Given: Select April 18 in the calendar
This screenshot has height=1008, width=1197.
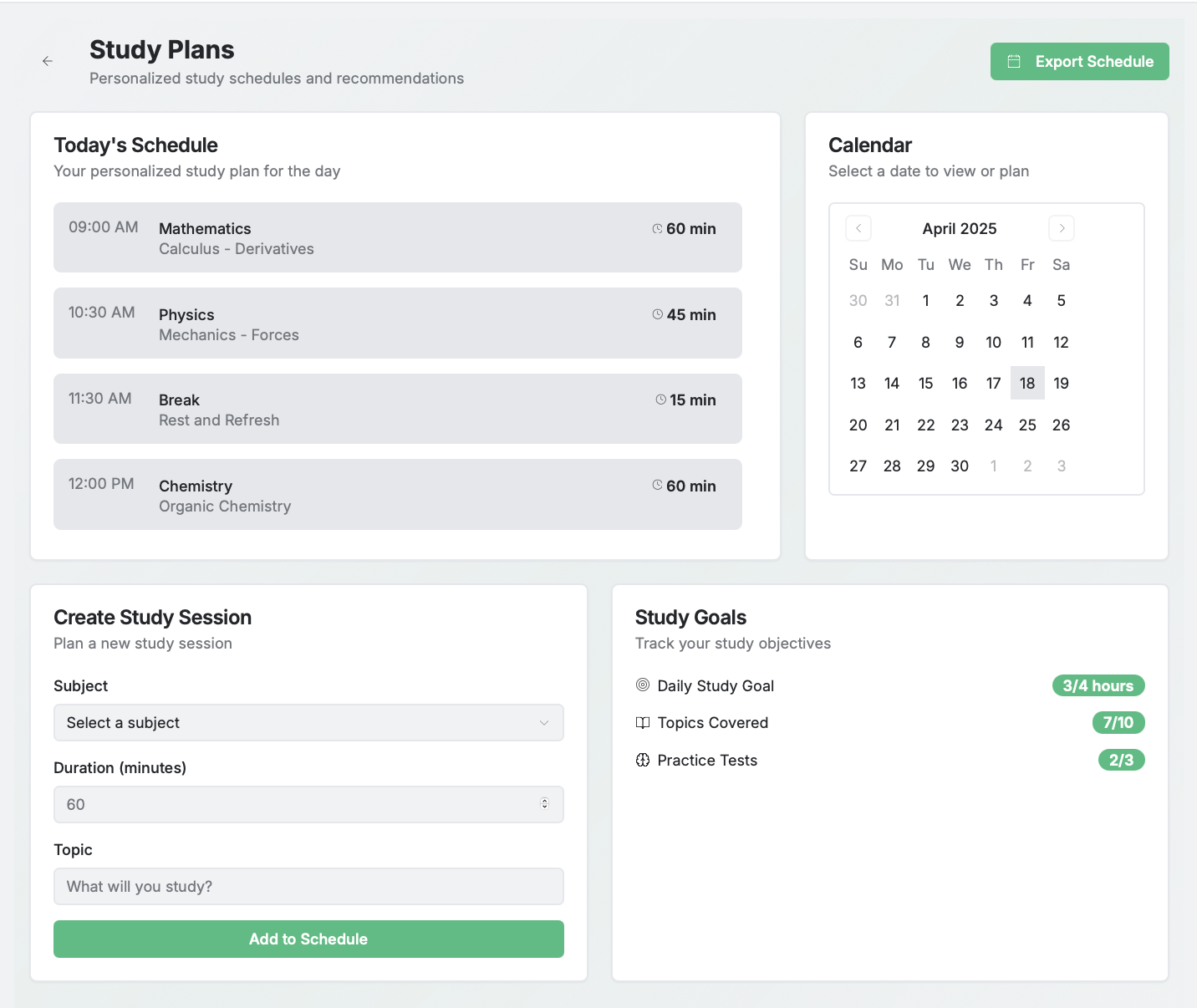Looking at the screenshot, I should 1027,383.
